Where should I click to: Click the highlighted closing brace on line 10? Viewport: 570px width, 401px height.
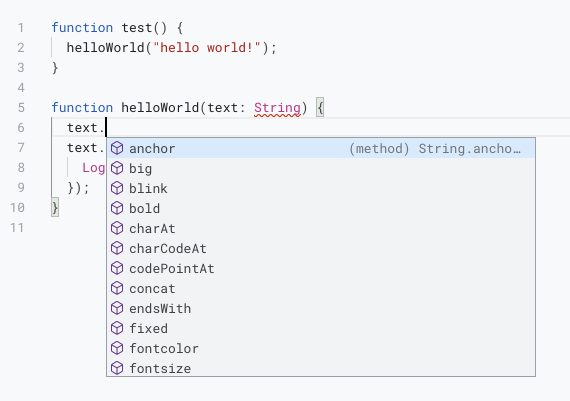coord(55,208)
